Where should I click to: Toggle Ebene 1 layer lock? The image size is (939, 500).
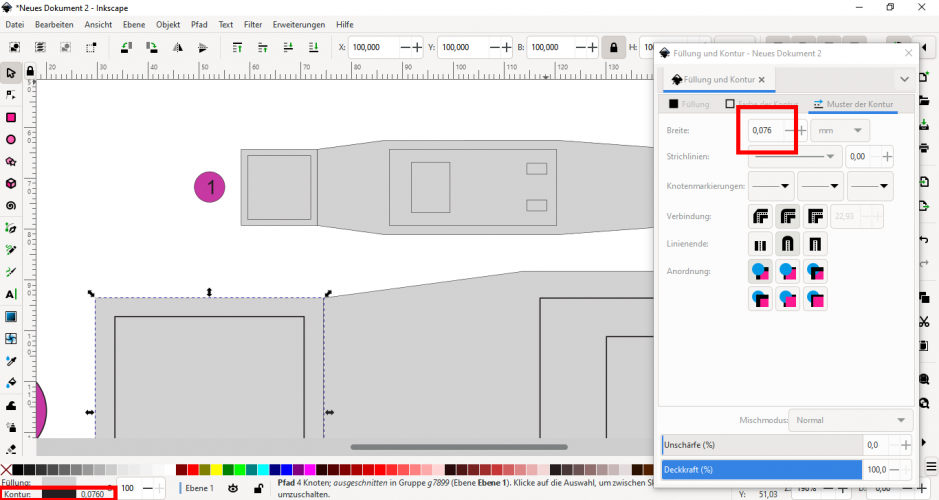click(x=258, y=488)
